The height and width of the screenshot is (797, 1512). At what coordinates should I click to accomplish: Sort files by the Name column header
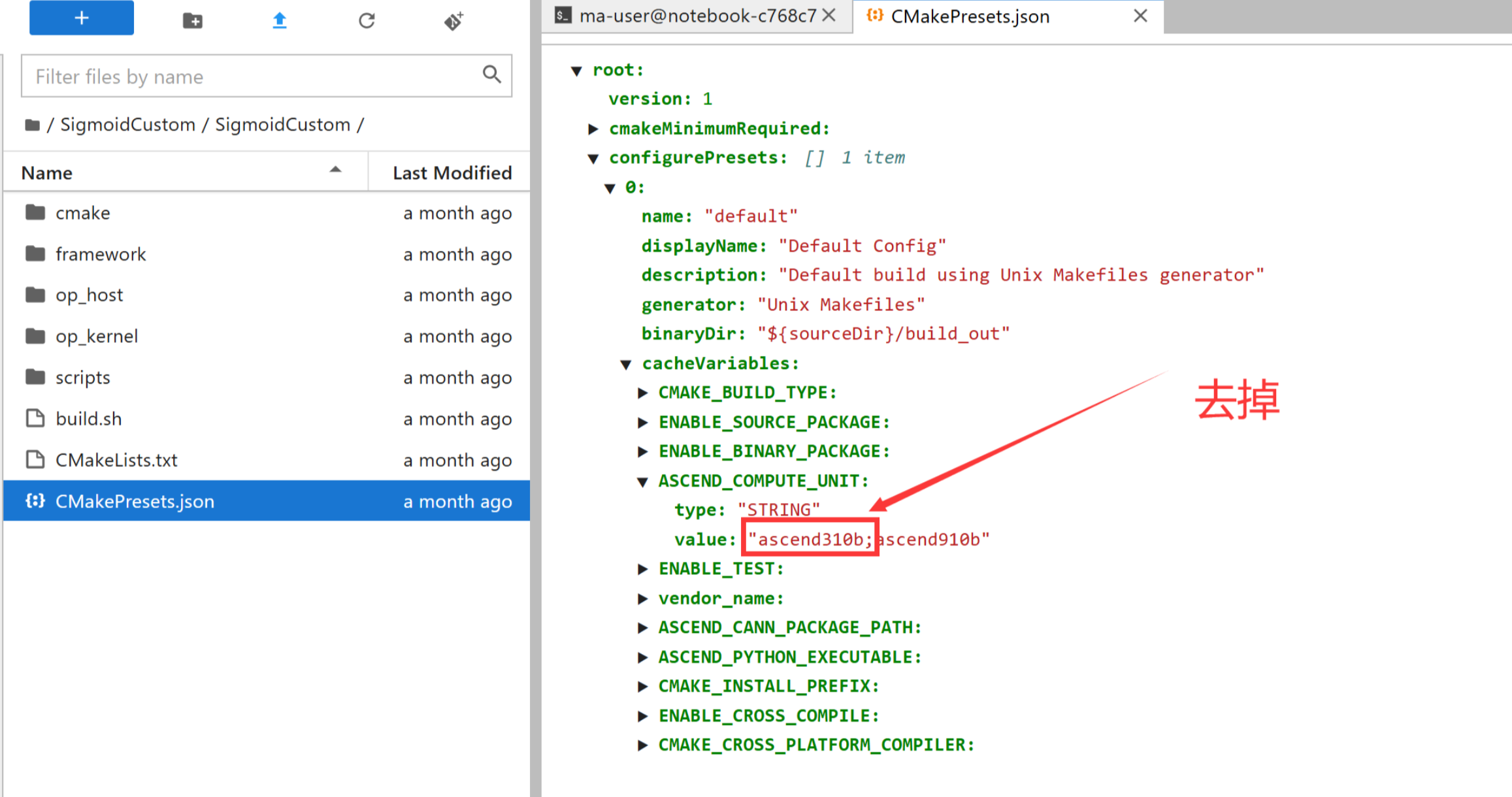tap(47, 173)
